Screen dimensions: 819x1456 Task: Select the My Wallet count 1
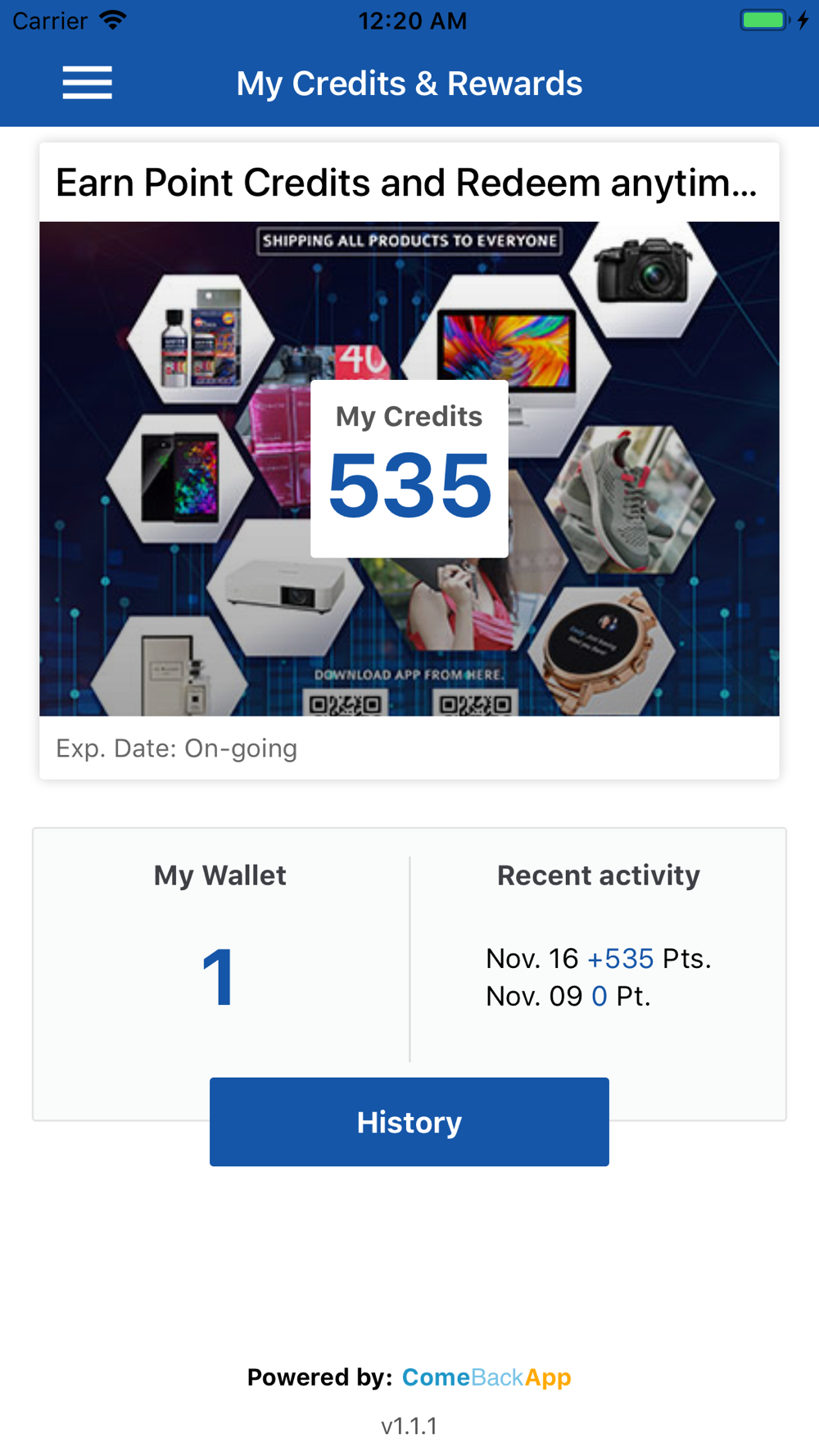(x=219, y=976)
